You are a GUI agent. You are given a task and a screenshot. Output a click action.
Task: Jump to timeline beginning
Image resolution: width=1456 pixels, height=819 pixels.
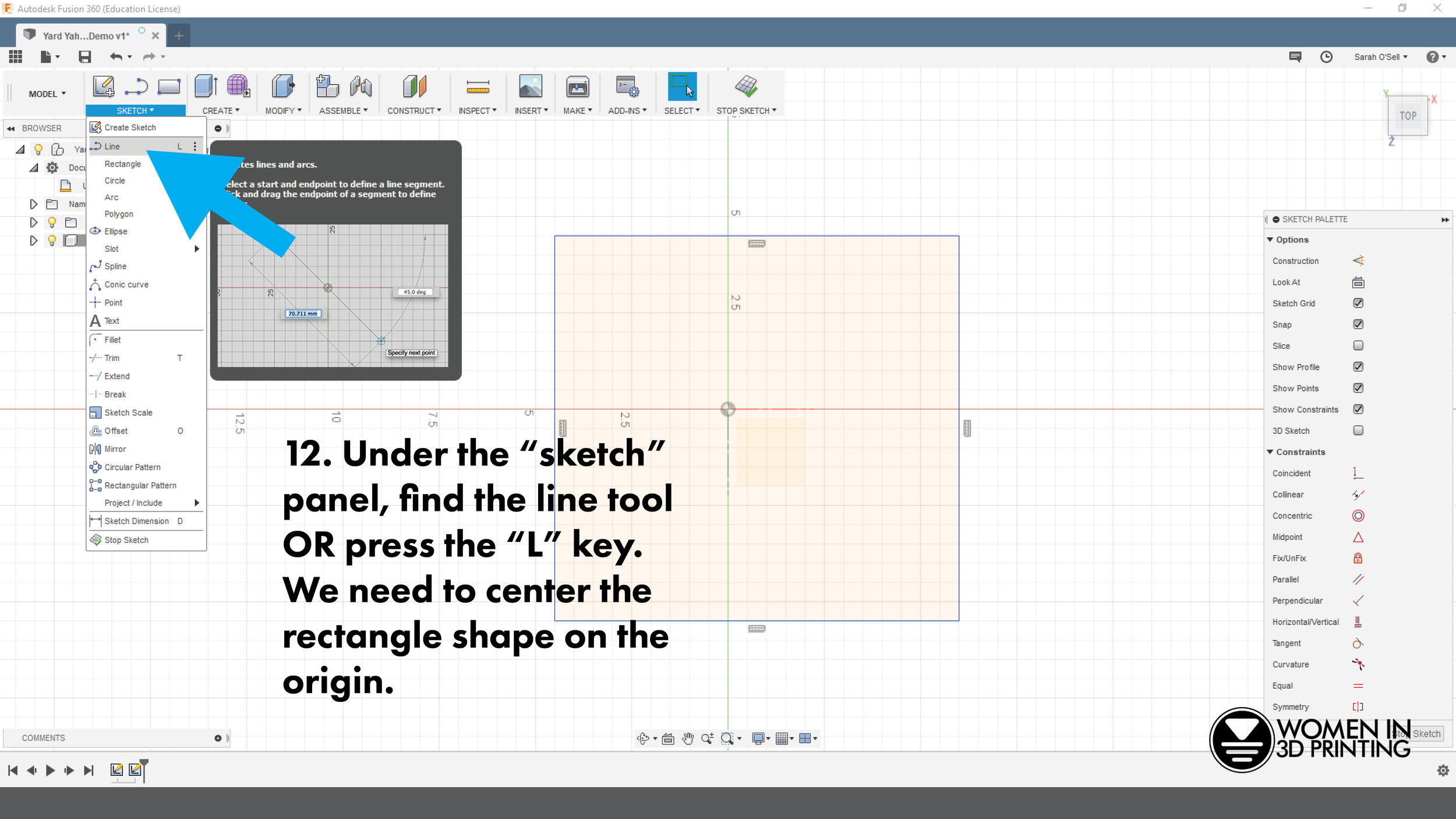point(13,771)
